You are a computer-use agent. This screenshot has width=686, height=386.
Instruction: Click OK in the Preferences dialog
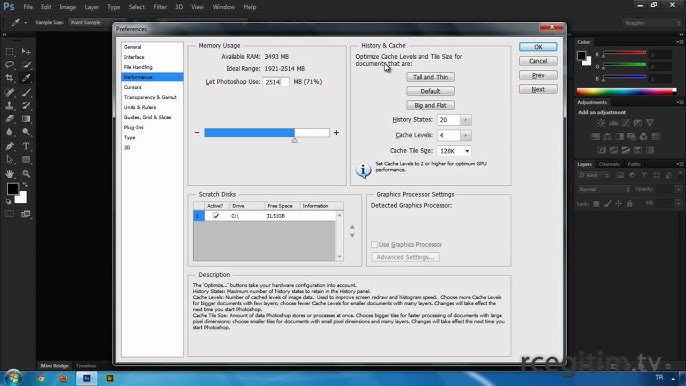point(538,47)
